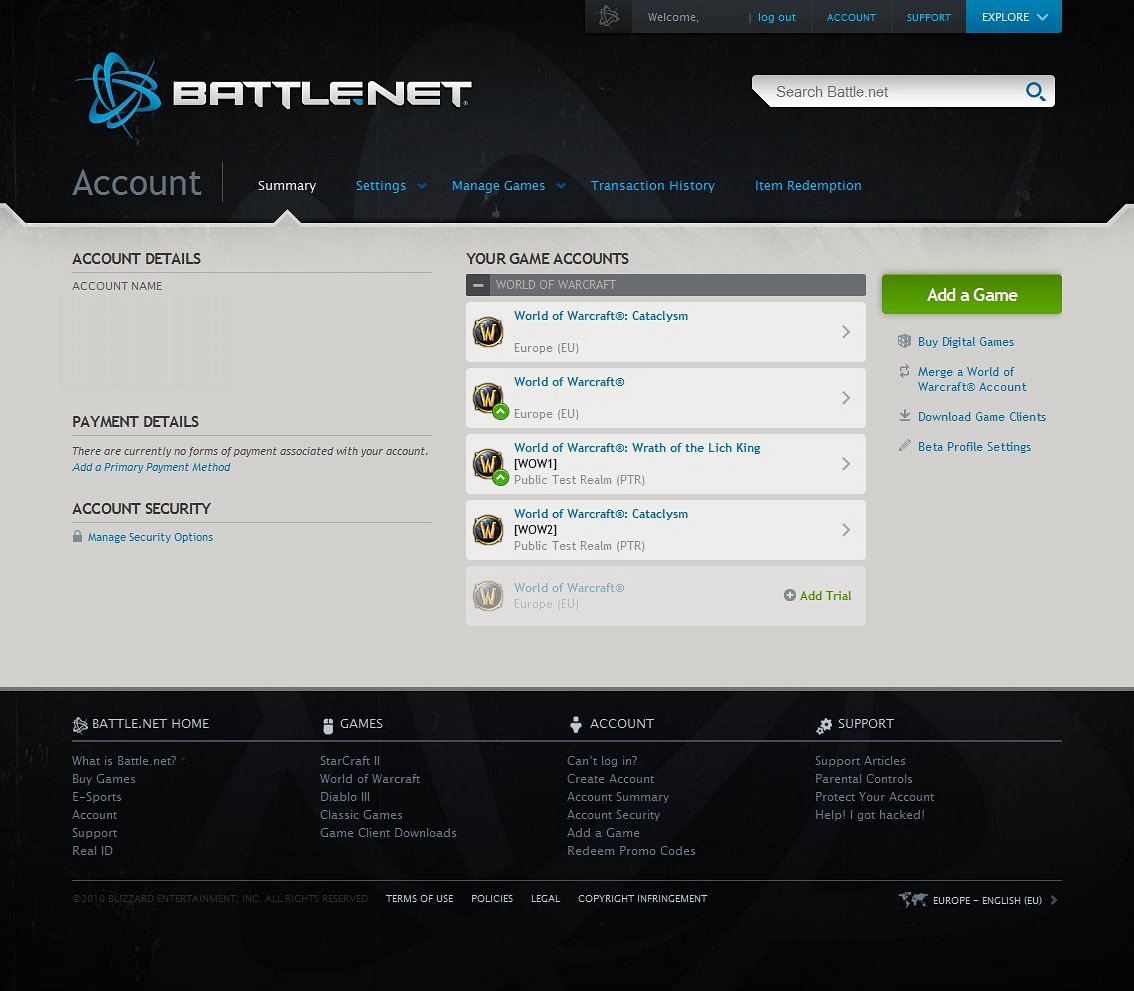The image size is (1134, 991).
Task: Click the Download Game Clients arrow icon
Action: tap(904, 415)
